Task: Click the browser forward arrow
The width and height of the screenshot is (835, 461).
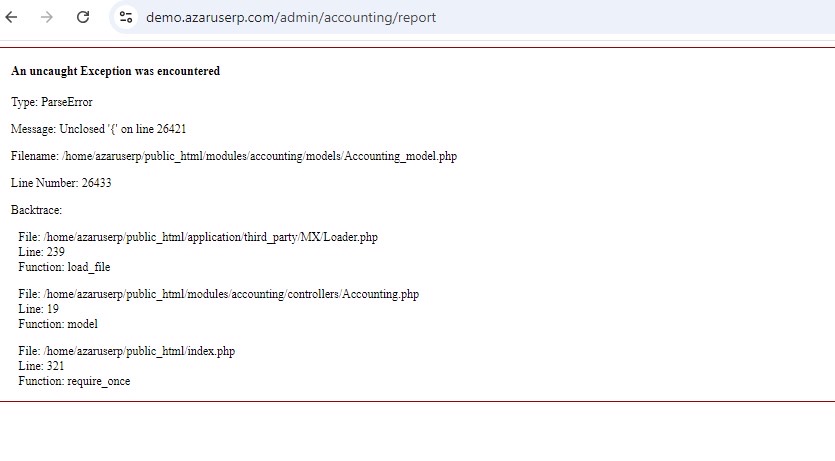Action: click(x=46, y=17)
